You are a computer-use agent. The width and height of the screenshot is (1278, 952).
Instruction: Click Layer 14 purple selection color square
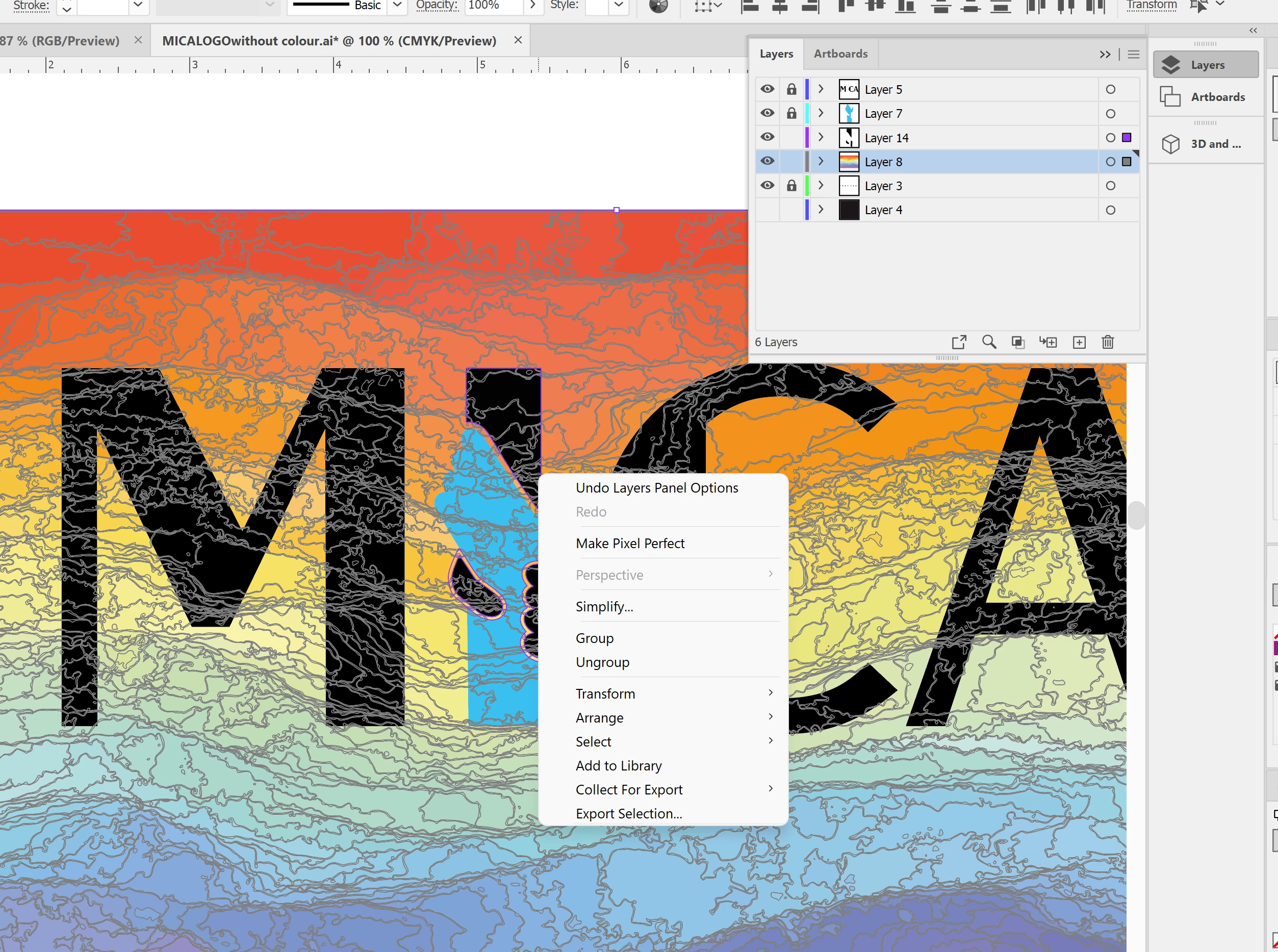click(1127, 137)
